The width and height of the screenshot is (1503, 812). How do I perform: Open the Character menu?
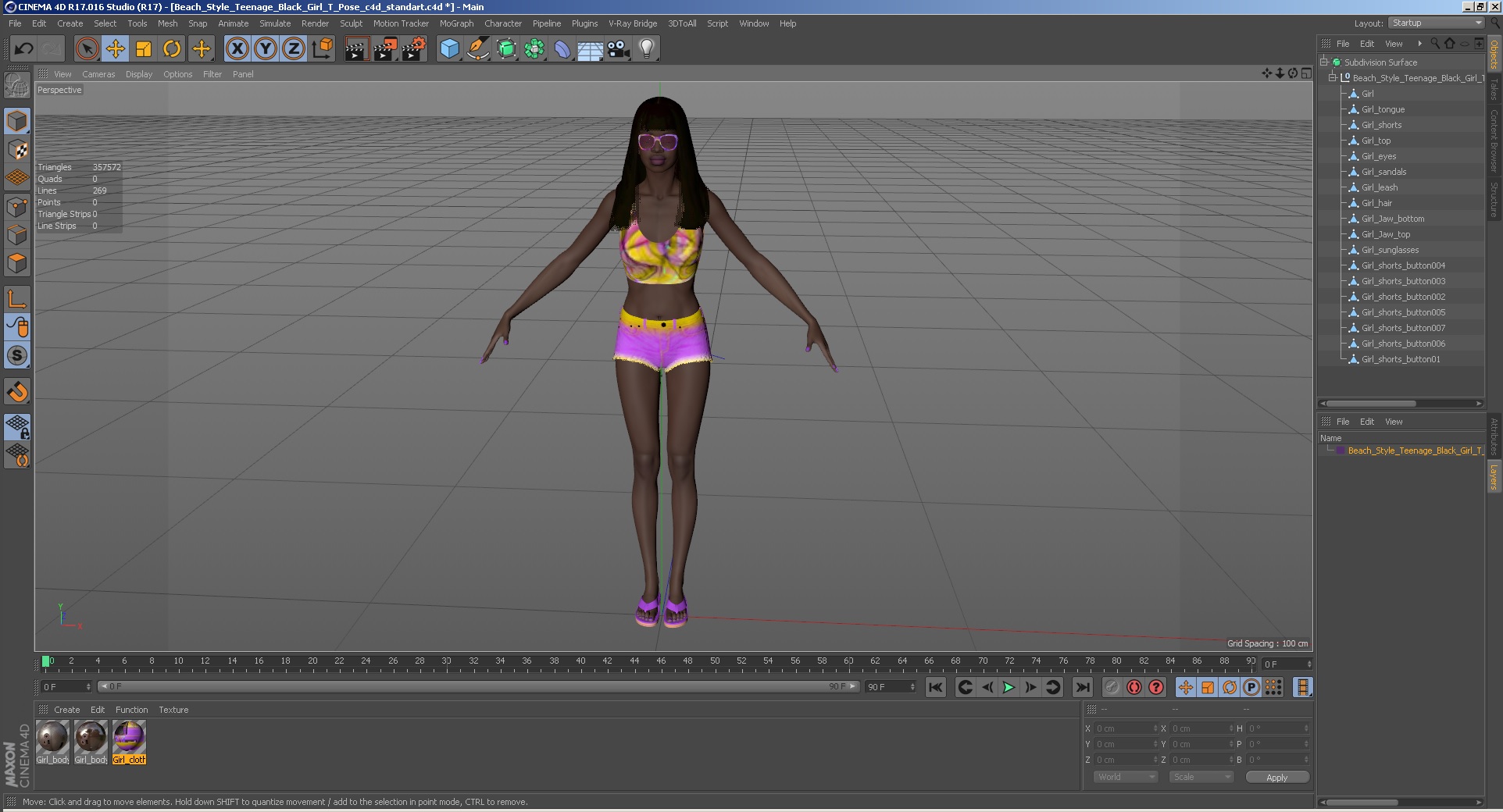pos(502,23)
